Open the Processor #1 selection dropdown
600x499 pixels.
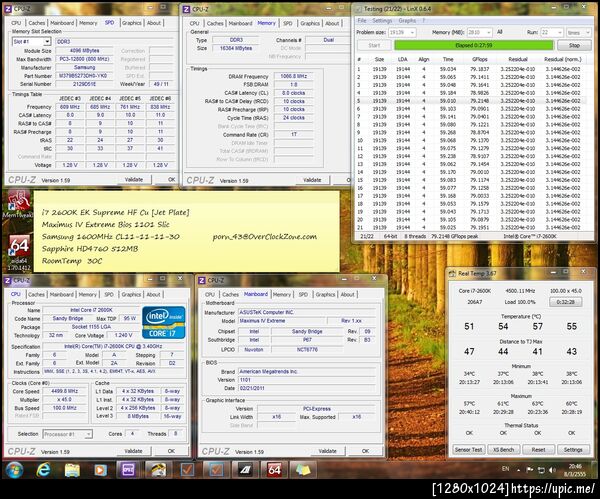[88, 434]
